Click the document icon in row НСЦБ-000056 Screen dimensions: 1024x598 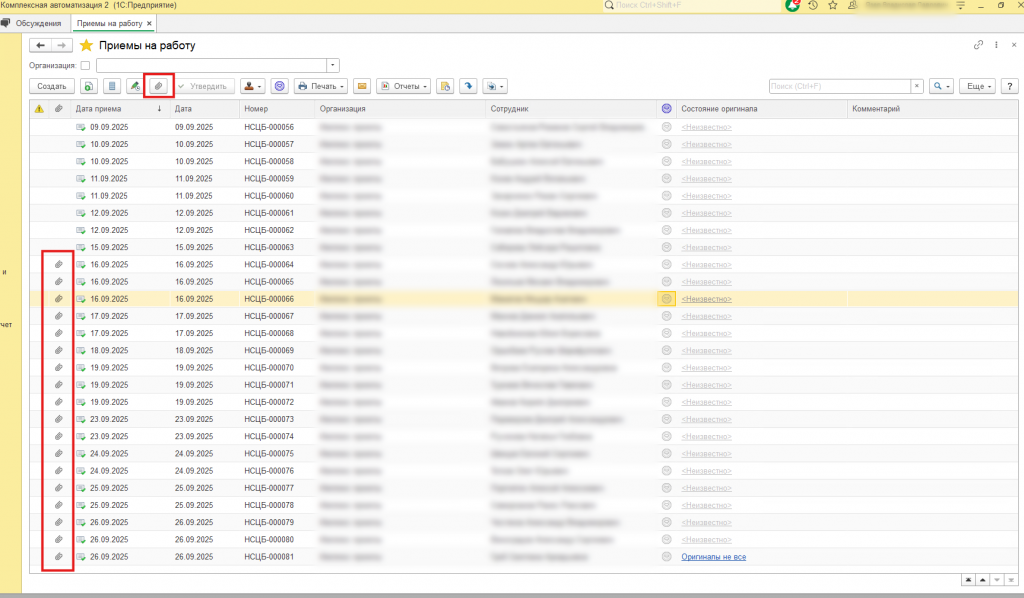[x=81, y=127]
